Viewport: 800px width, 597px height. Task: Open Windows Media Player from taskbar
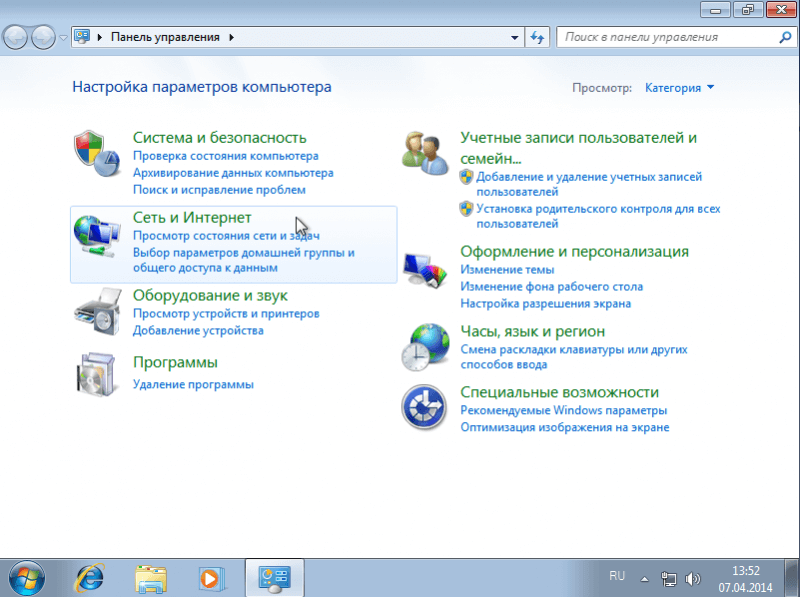tap(210, 577)
